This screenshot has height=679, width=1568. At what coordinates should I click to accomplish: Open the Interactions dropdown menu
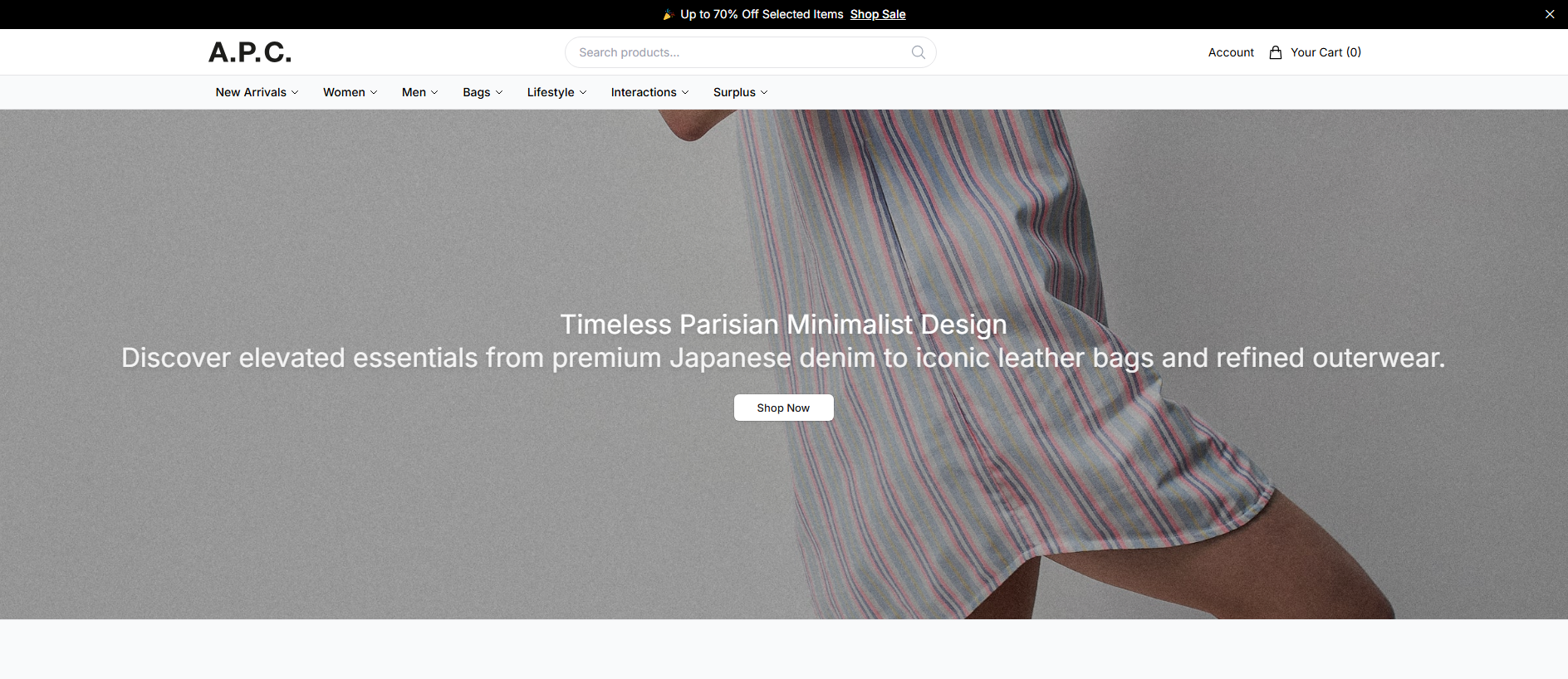pyautogui.click(x=649, y=92)
